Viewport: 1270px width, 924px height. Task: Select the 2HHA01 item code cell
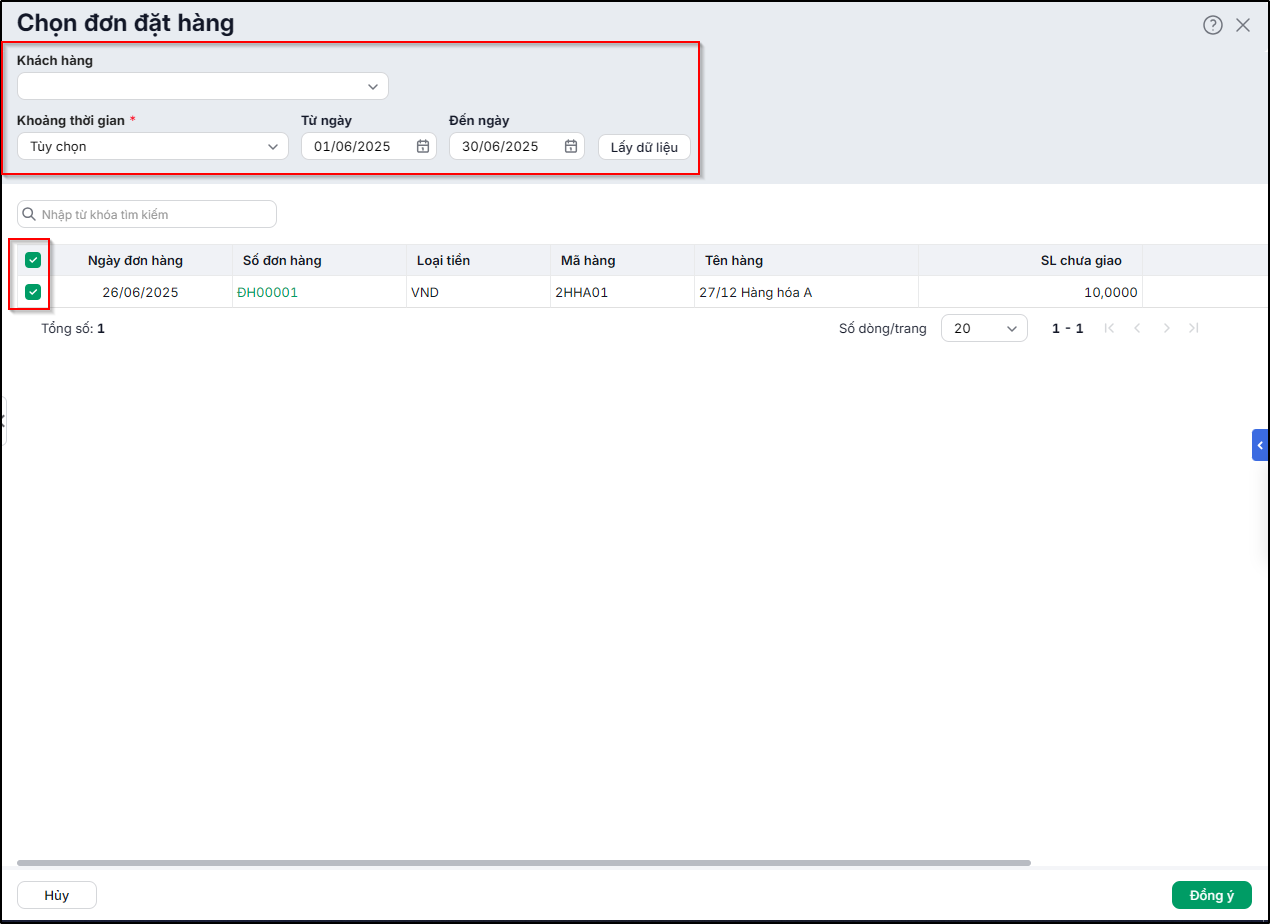pos(622,293)
